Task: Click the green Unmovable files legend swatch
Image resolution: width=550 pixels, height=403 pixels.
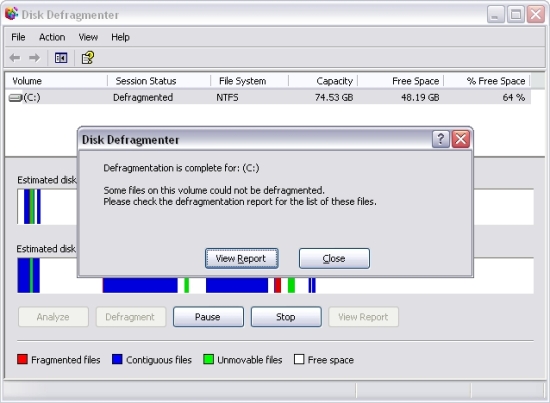Action: (208, 359)
